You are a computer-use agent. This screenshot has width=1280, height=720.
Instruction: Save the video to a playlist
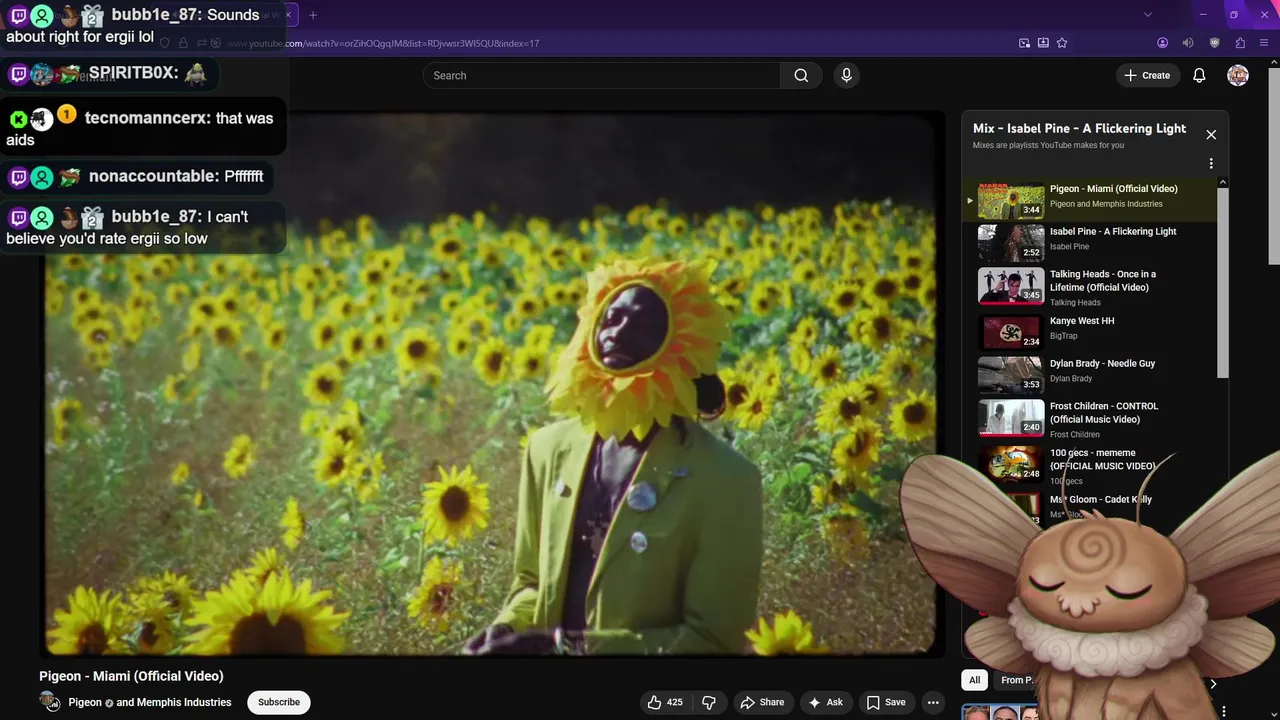click(x=886, y=702)
